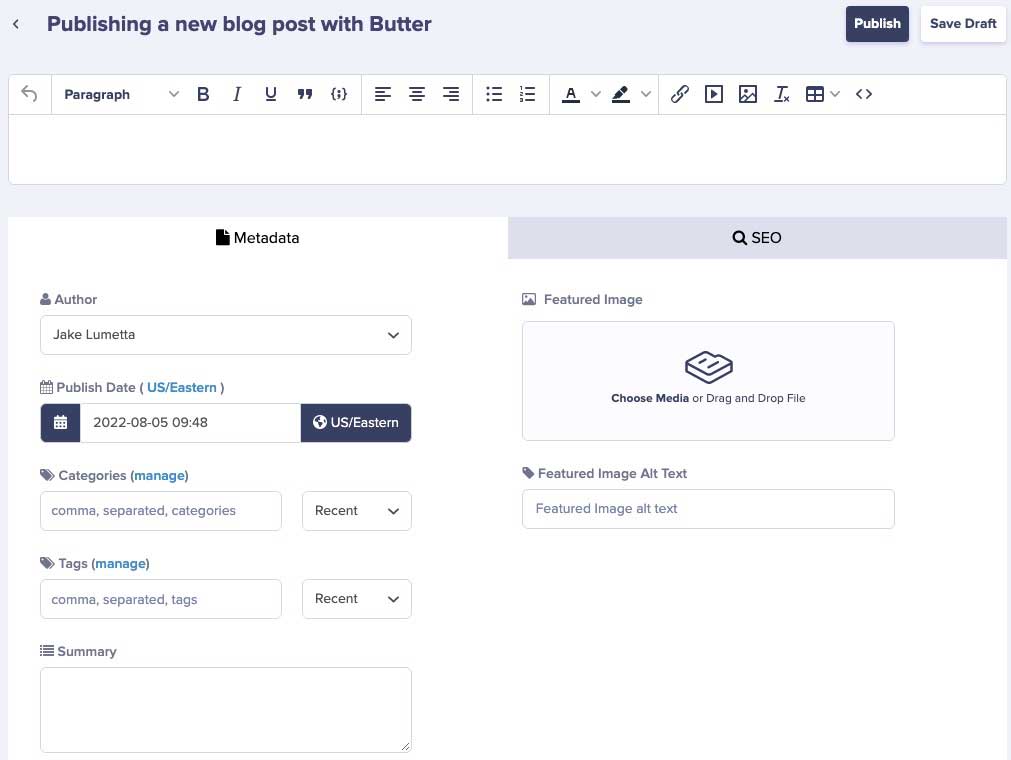Click the Publish button
Image resolution: width=1011 pixels, height=760 pixels.
(x=877, y=24)
